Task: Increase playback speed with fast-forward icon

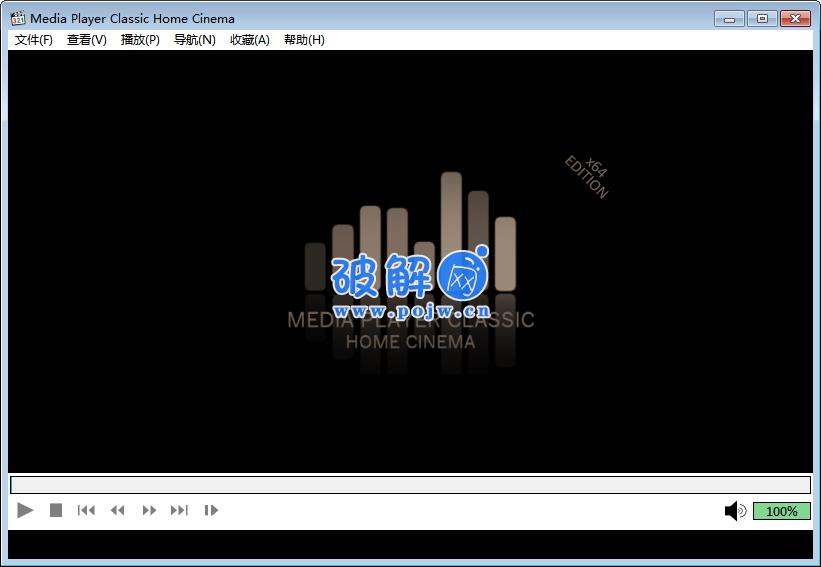Action: [149, 510]
